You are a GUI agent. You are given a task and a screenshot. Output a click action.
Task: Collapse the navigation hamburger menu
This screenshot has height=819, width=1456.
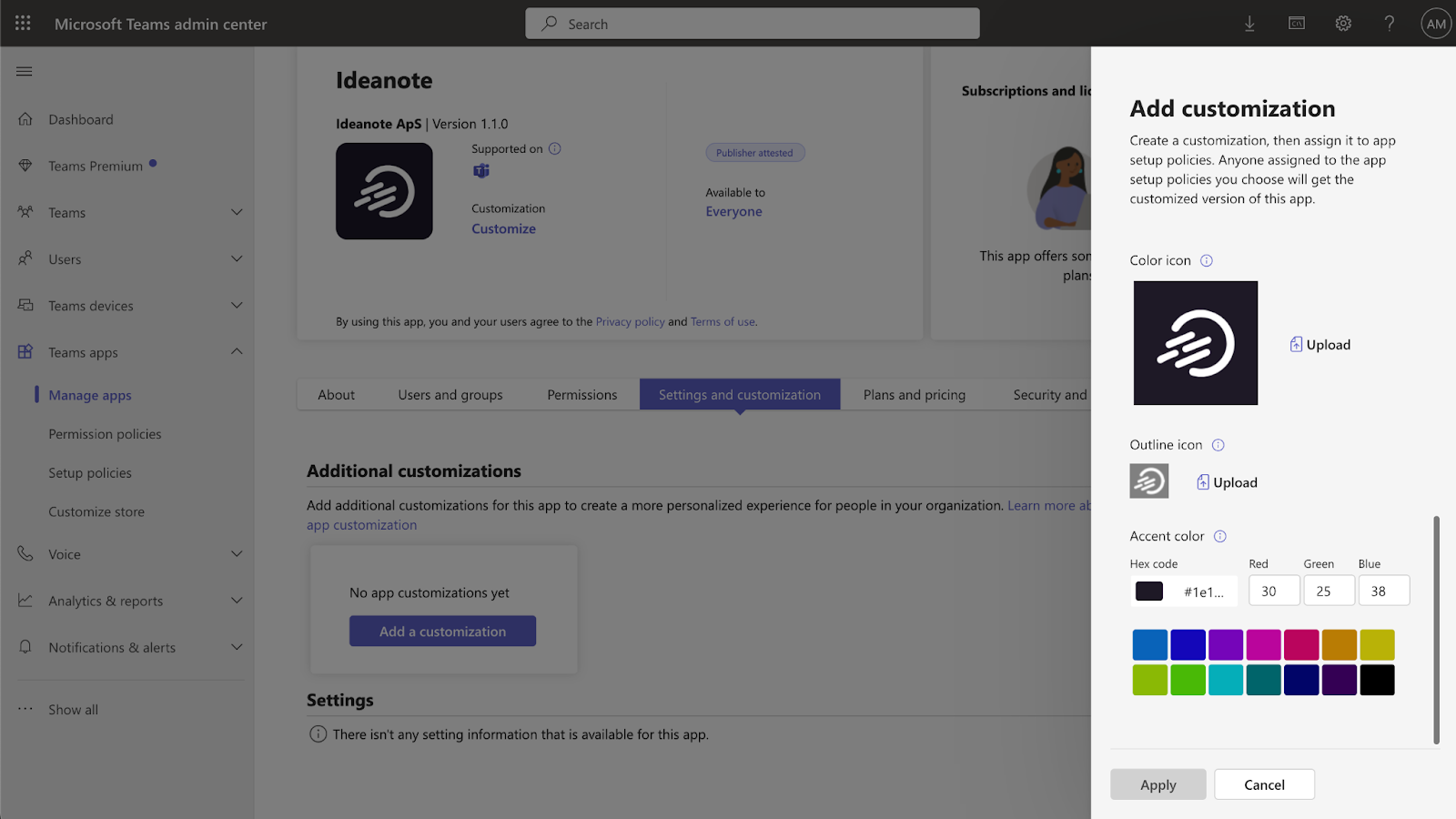point(25,71)
